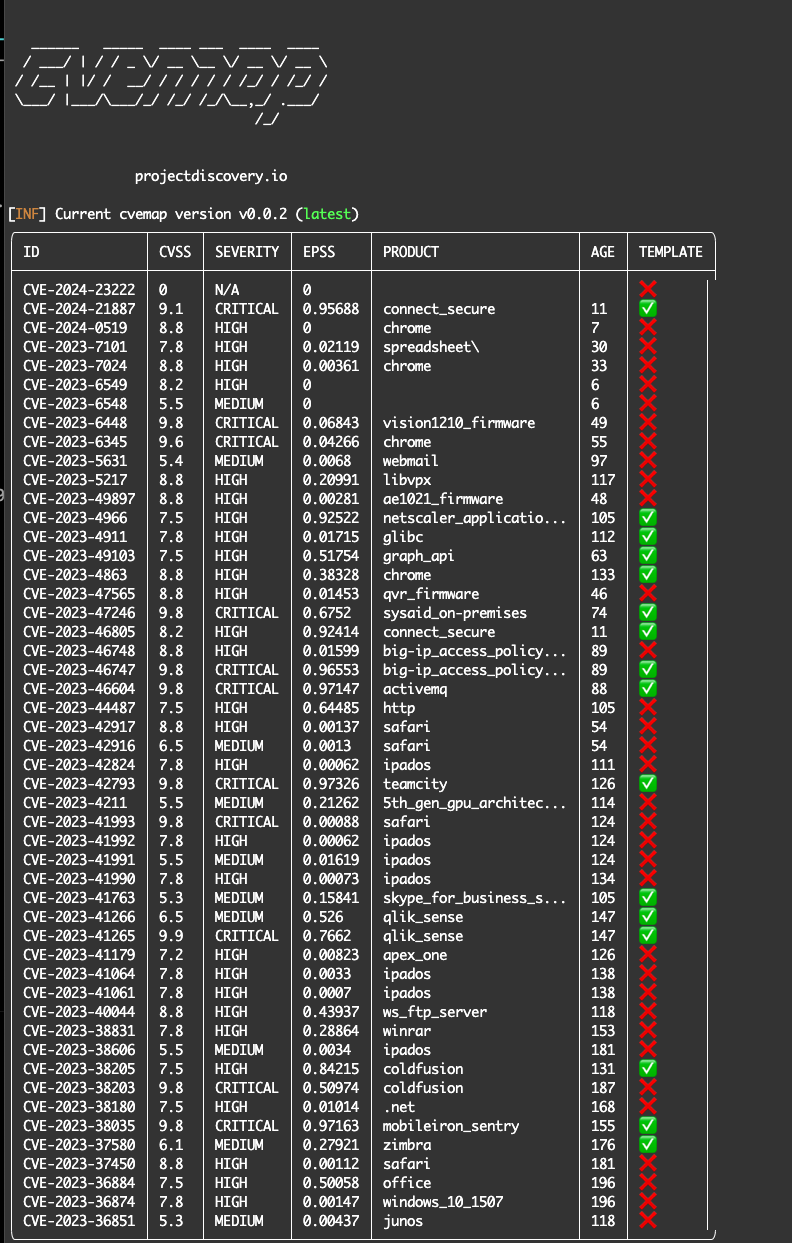
Task: Click the green 'latest' version label
Action: (x=327, y=214)
